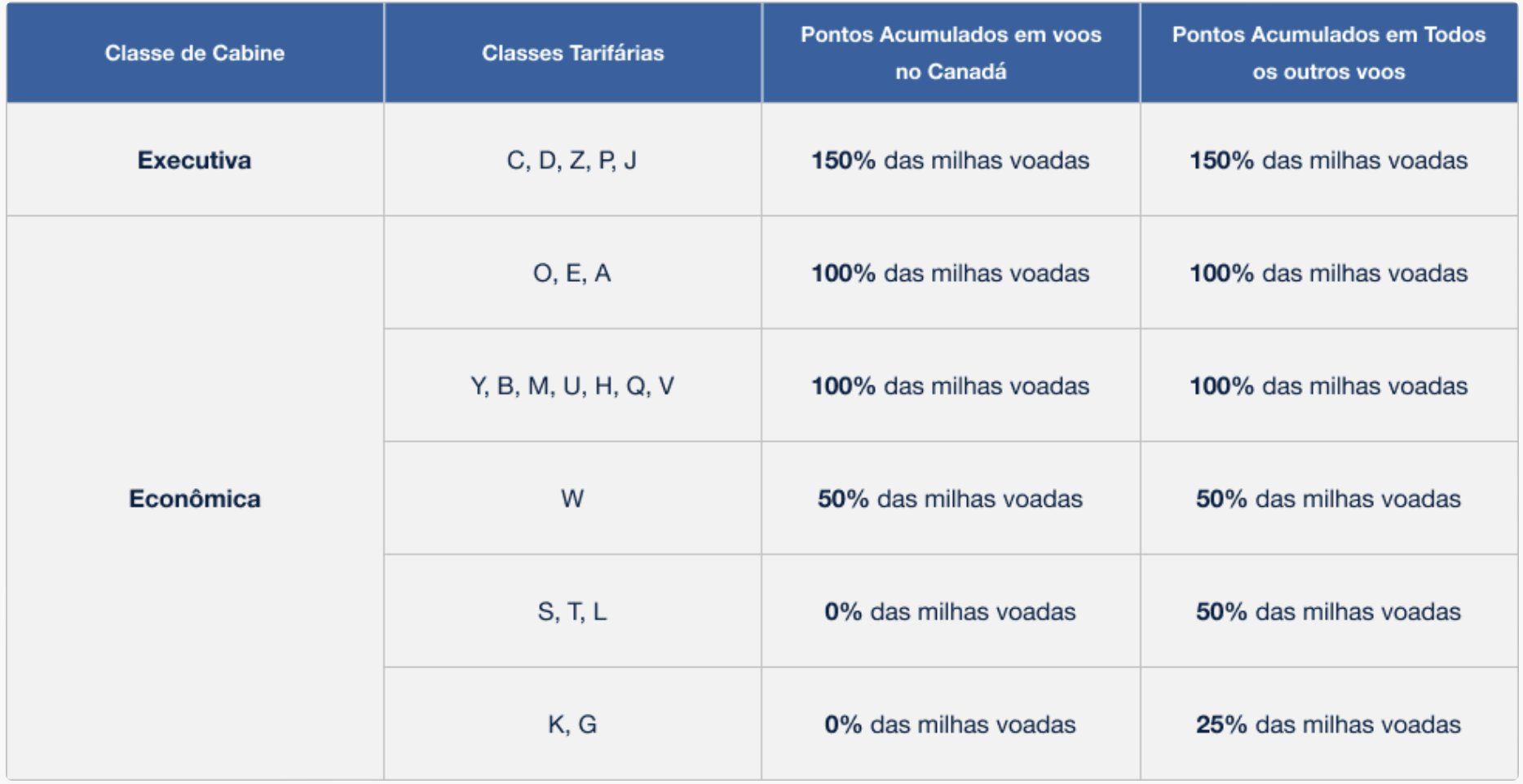Viewport: 1523px width, 784px height.
Task: Select 0% Canada cell for S, T, L
Action: tap(951, 611)
